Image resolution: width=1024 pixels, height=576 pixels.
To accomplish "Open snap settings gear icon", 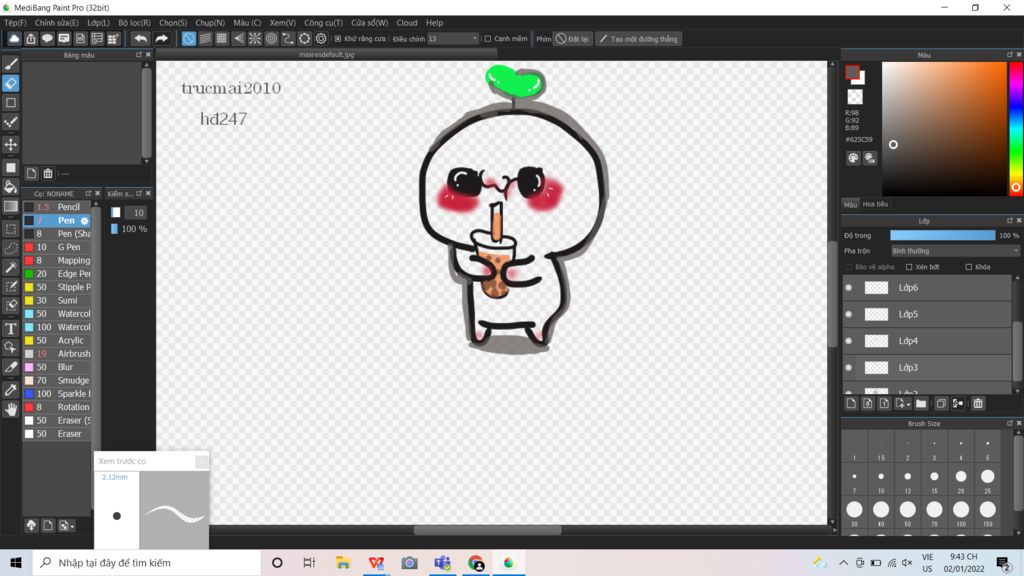I will (321, 39).
